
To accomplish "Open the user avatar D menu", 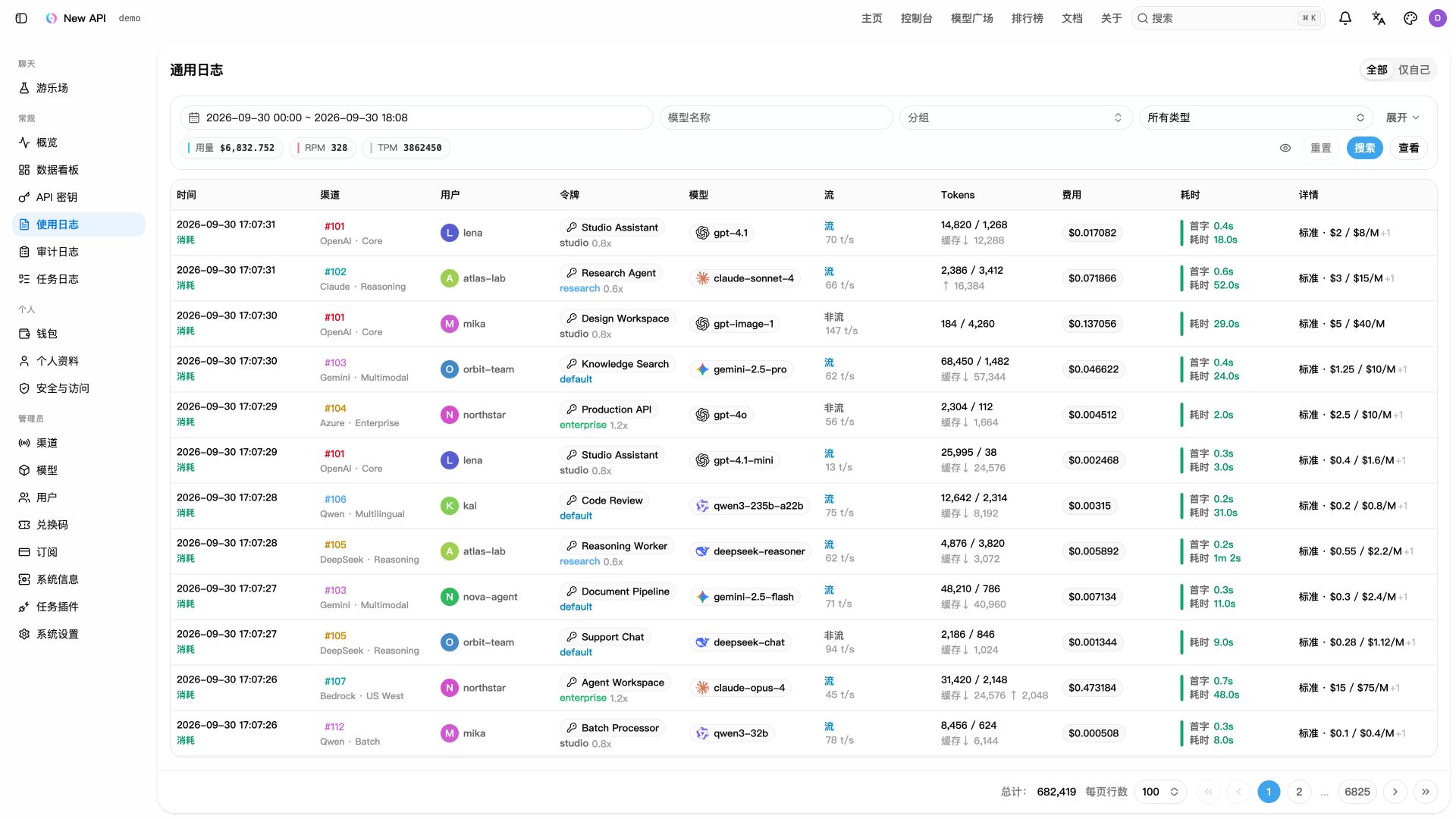I will pyautogui.click(x=1438, y=18).
